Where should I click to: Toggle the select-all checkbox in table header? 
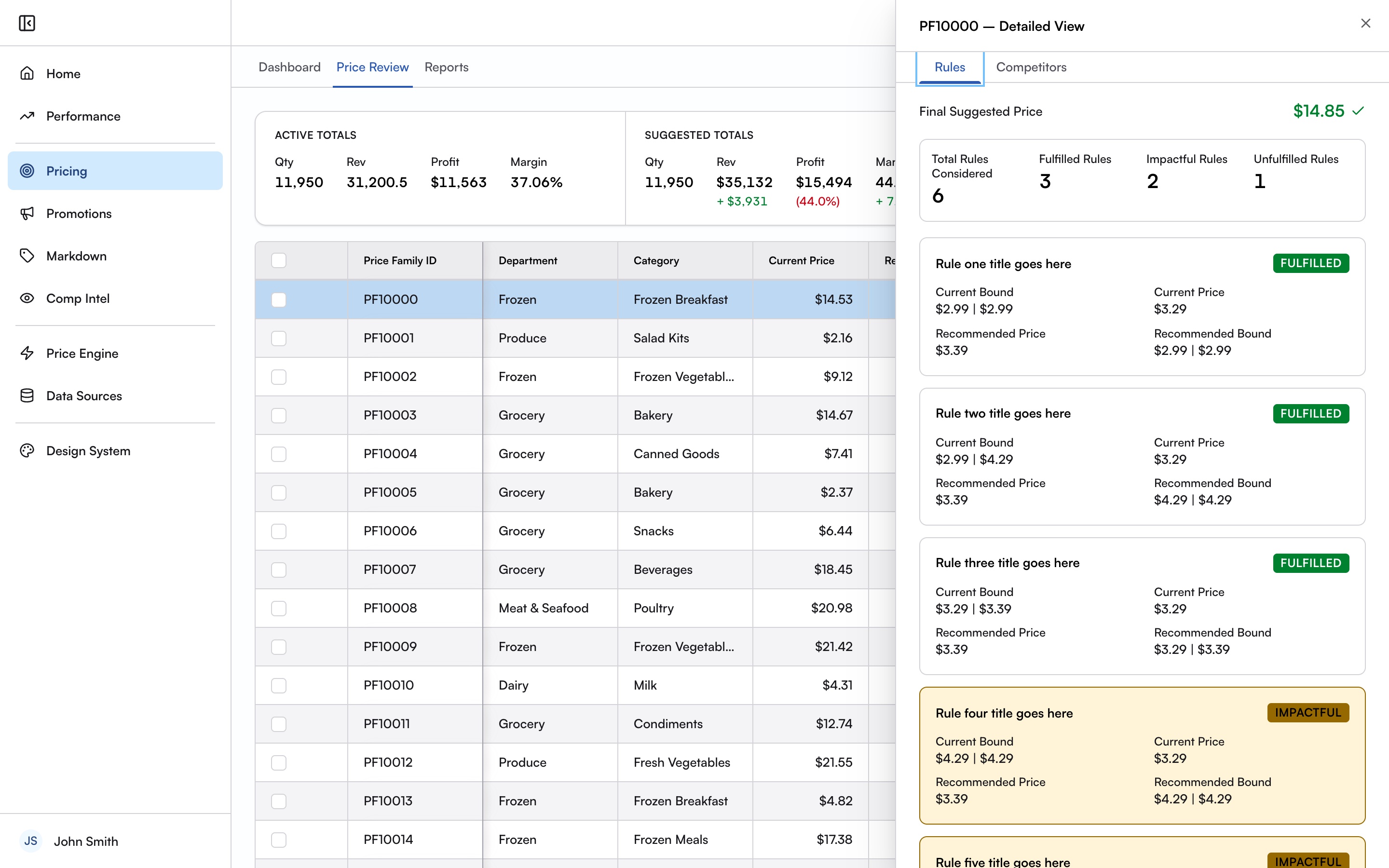coord(279,260)
